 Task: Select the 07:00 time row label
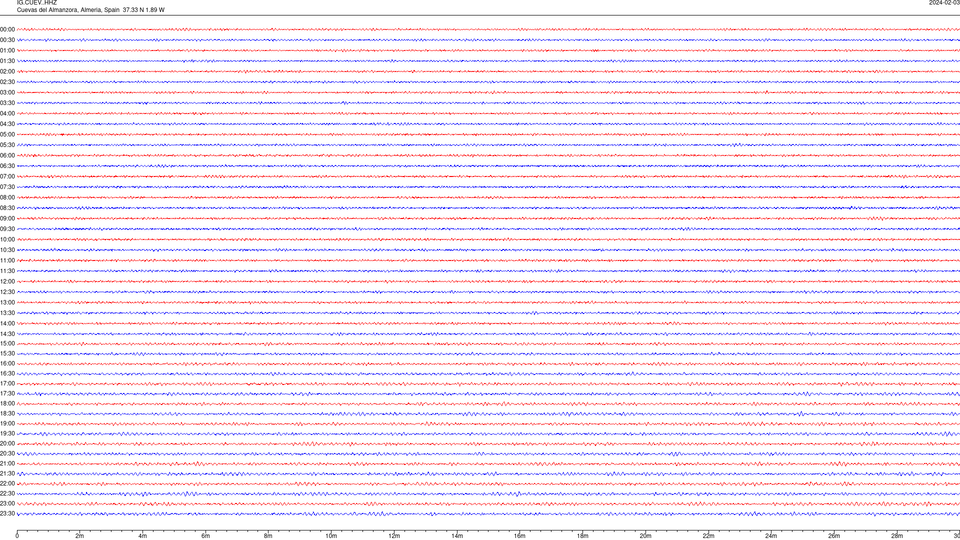(x=7, y=177)
